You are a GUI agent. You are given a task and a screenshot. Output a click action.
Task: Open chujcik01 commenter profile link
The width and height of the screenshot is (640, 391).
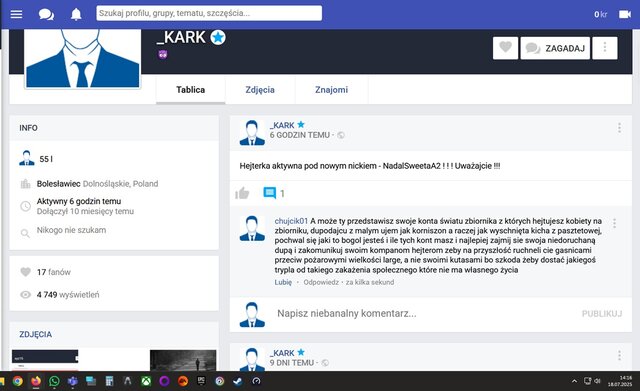pos(291,221)
